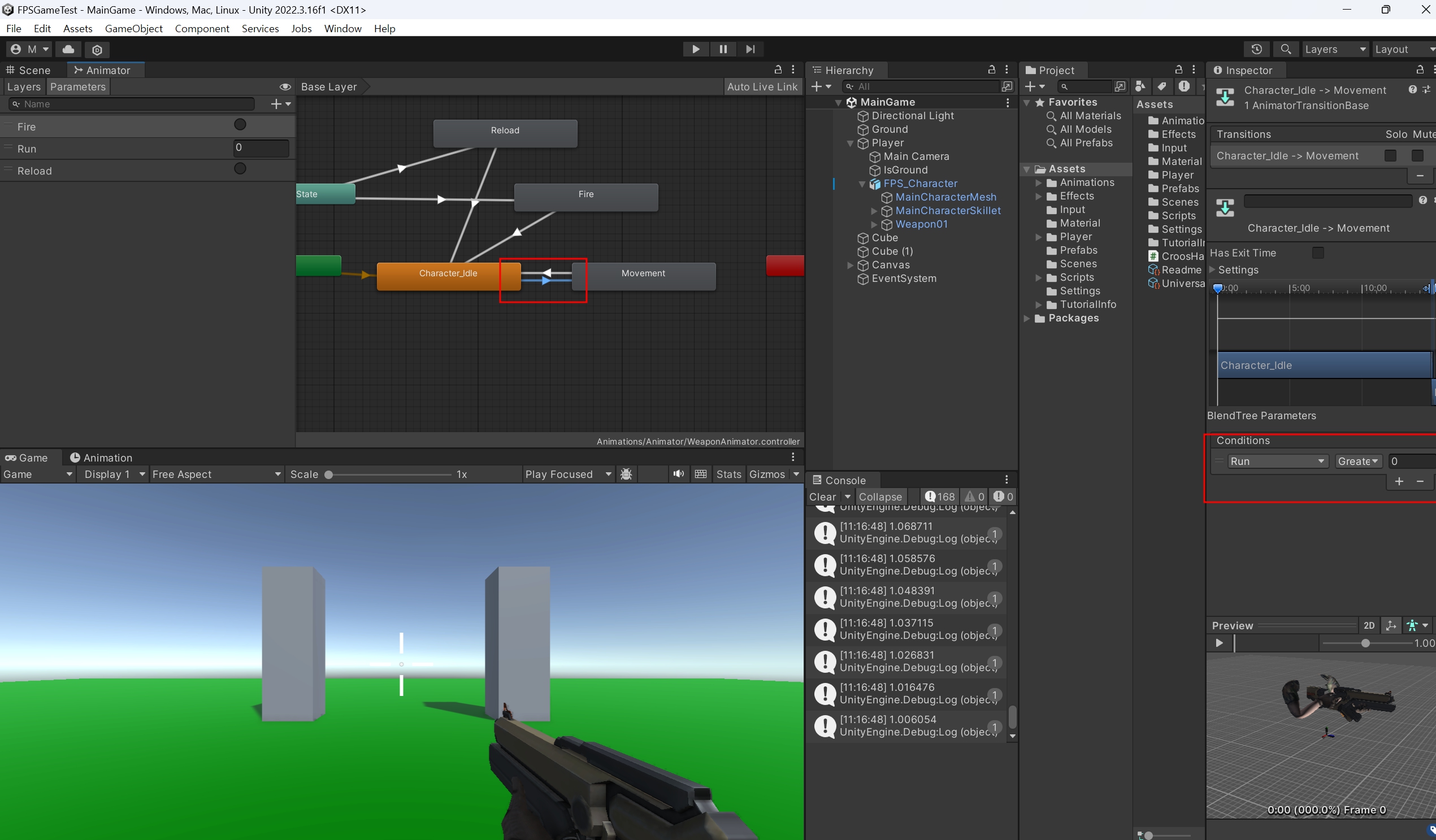Expand the Canvas object in Hierarchy
This screenshot has height=840, width=1436.
(850, 265)
